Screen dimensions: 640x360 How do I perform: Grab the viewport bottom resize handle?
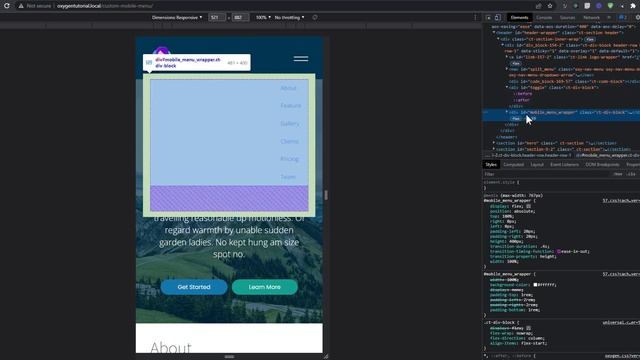[229, 357]
